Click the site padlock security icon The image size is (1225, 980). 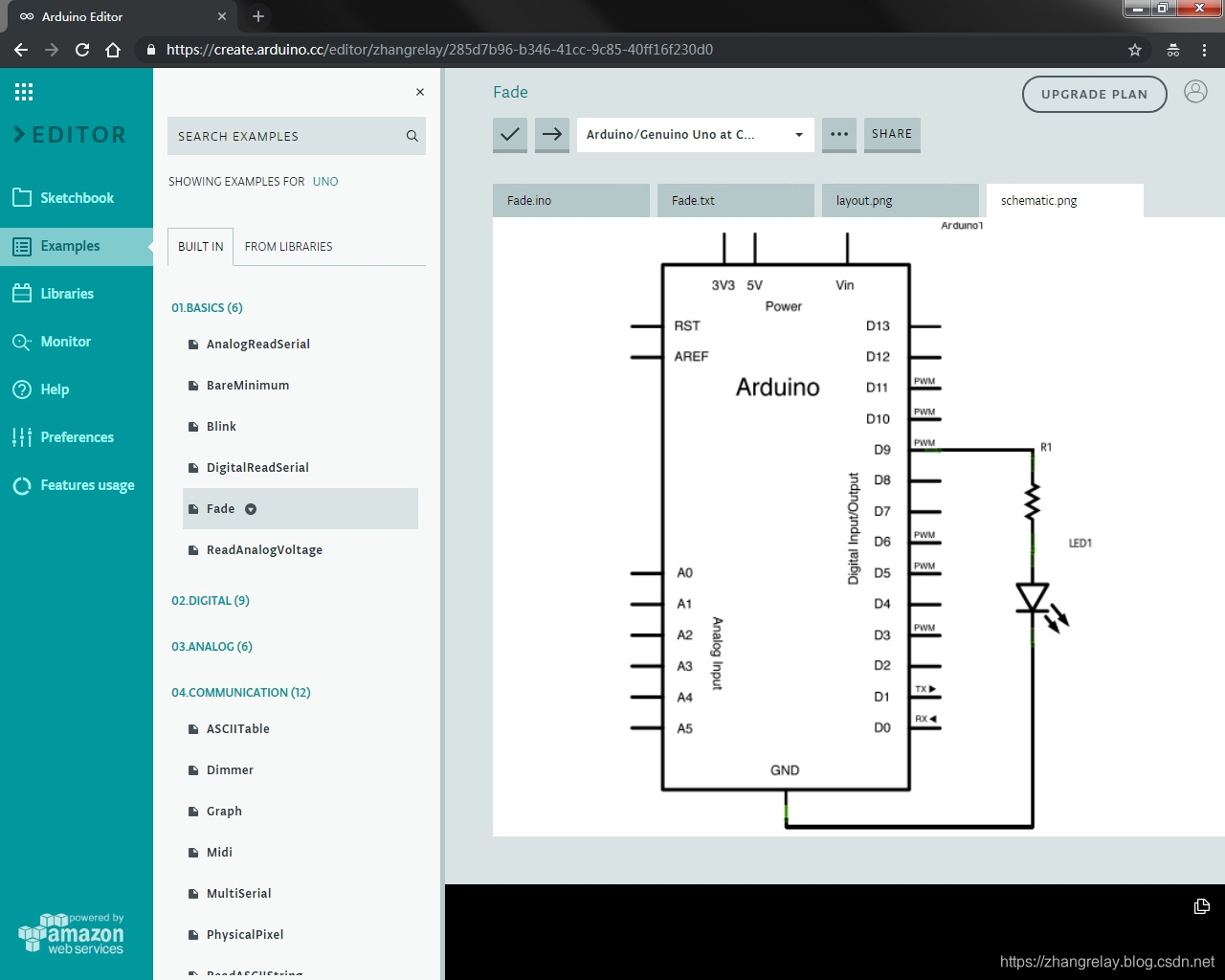[150, 50]
